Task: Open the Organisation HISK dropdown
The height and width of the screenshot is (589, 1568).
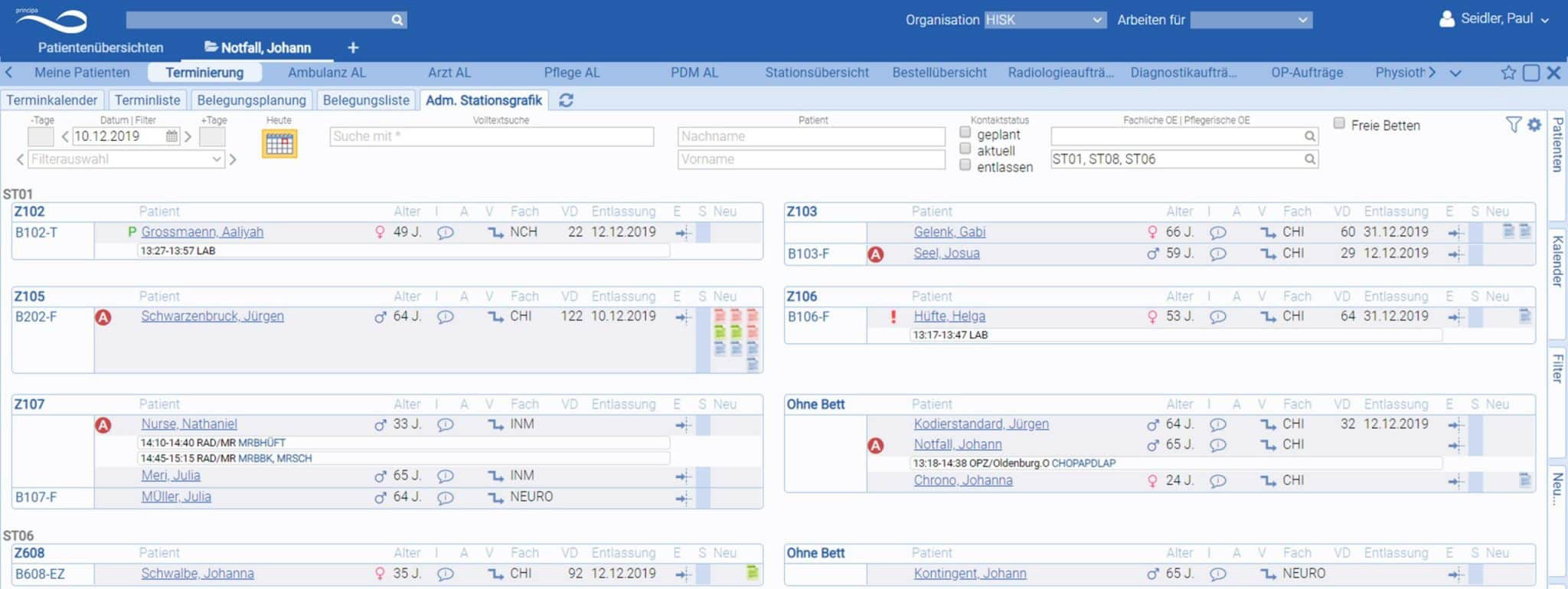Action: coord(1044,20)
